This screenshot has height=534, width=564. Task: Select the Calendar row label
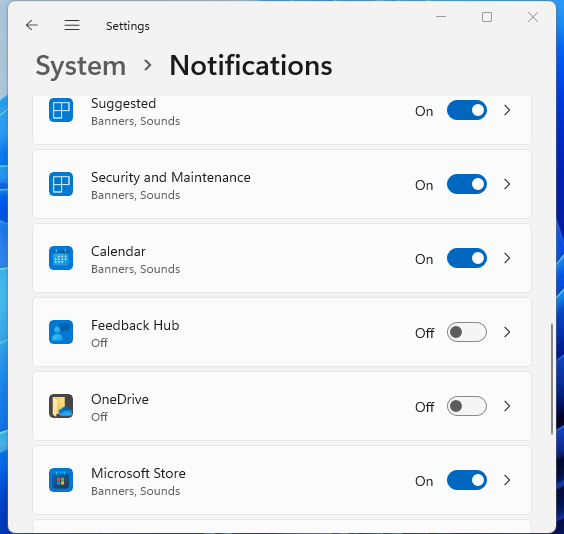tap(118, 251)
